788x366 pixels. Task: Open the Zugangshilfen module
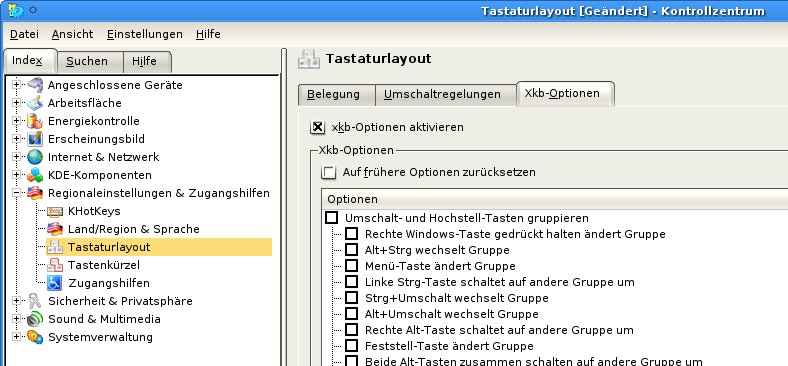(x=109, y=283)
